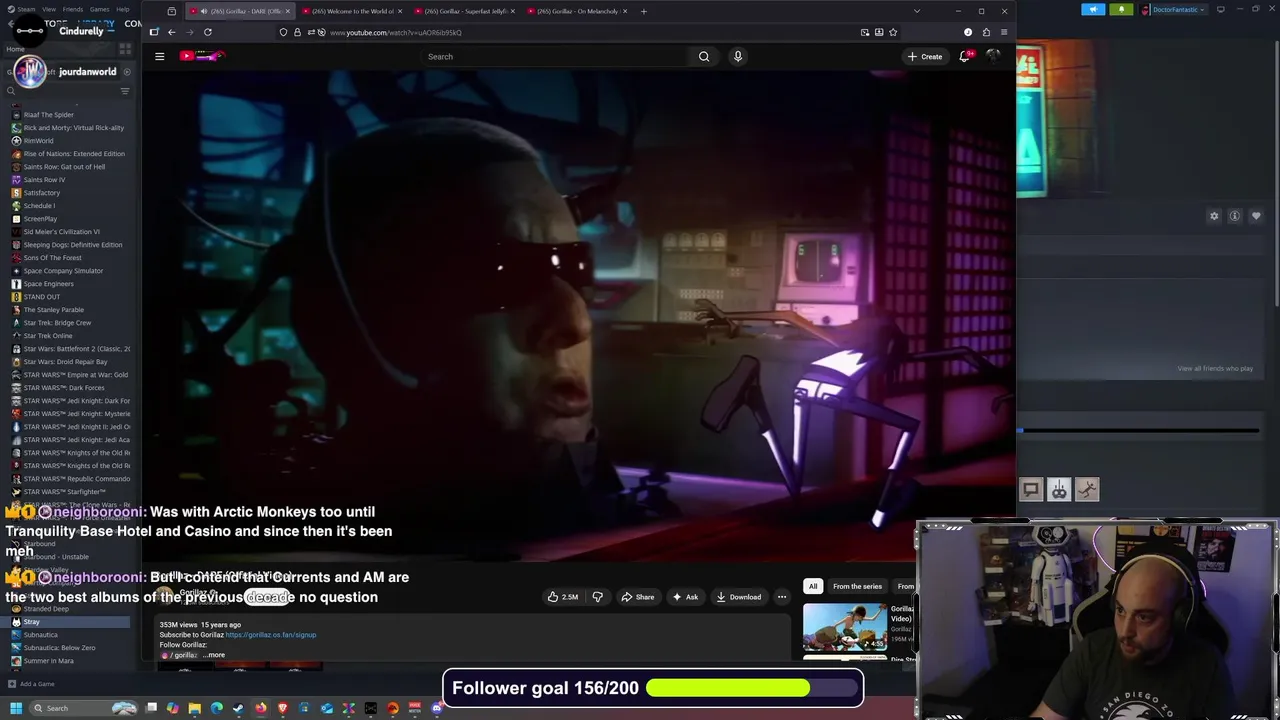Open a new browser tab
The height and width of the screenshot is (720, 1280).
point(643,11)
